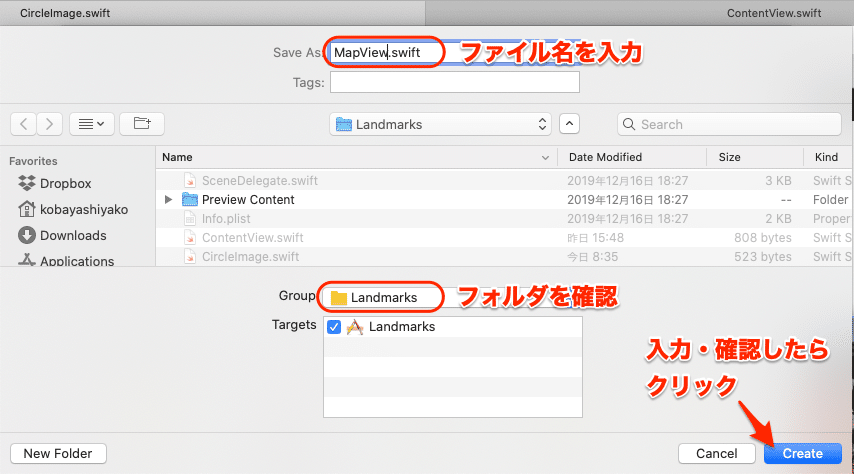Open Dropbox in the Favorites sidebar
Screen dimensions: 854x474
[x=65, y=184]
